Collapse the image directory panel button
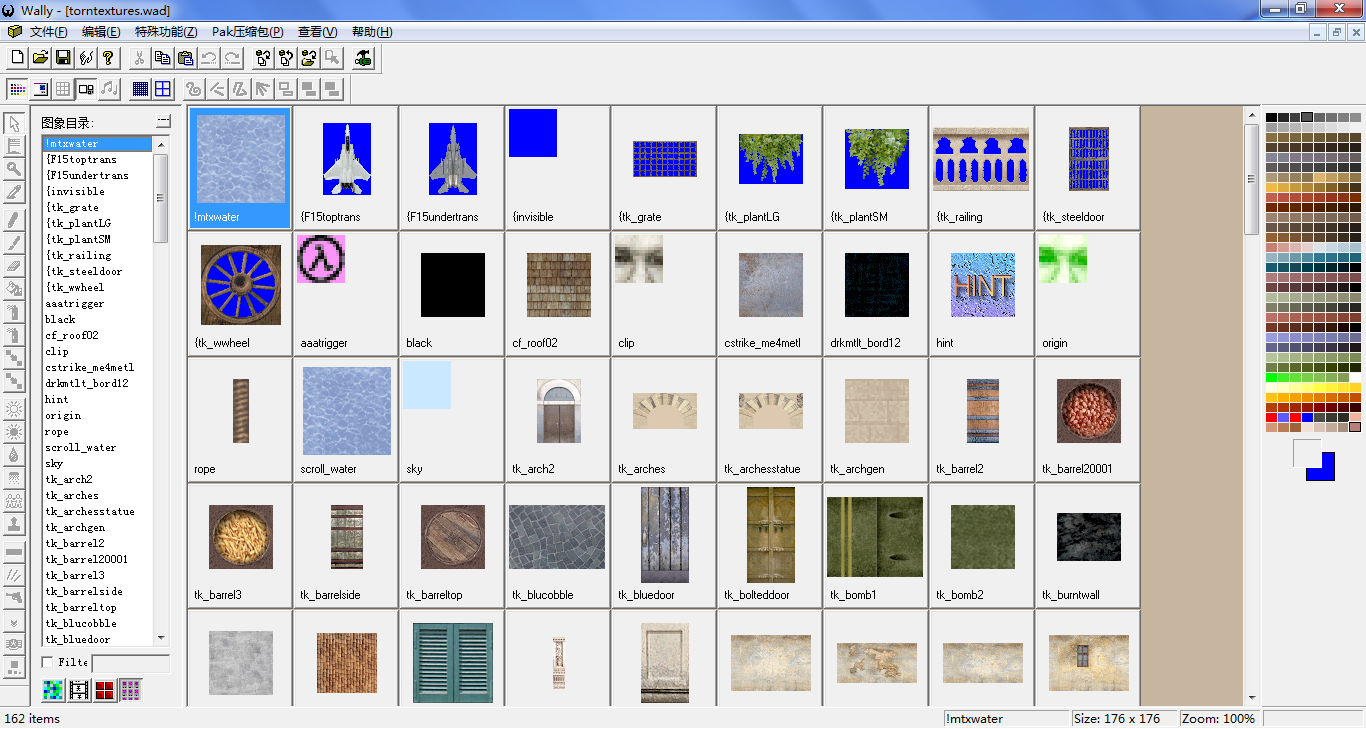1366x729 pixels. click(x=163, y=122)
